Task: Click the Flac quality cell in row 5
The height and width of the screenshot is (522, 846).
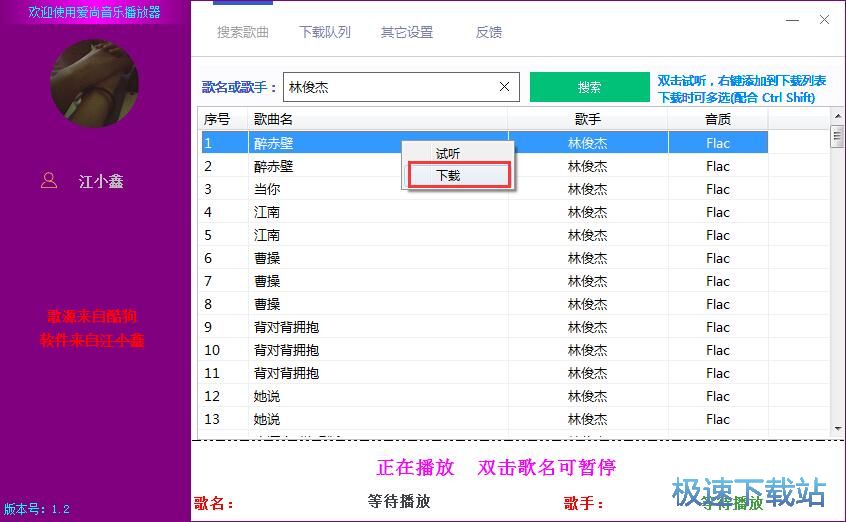Action: click(718, 235)
